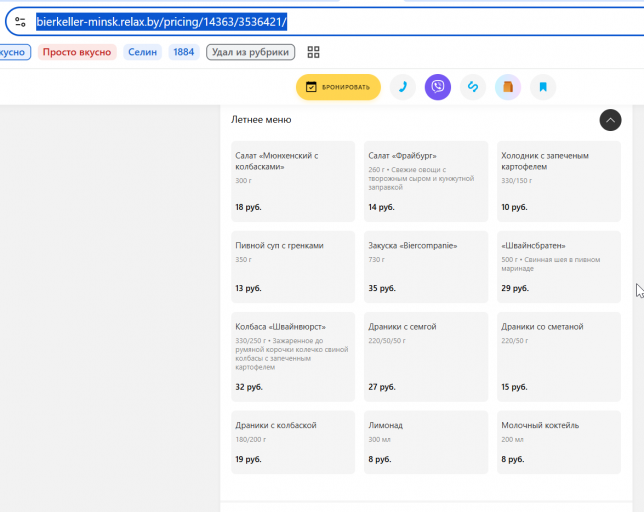
Task: Select the Молочный коктейль card
Action: 559,442
